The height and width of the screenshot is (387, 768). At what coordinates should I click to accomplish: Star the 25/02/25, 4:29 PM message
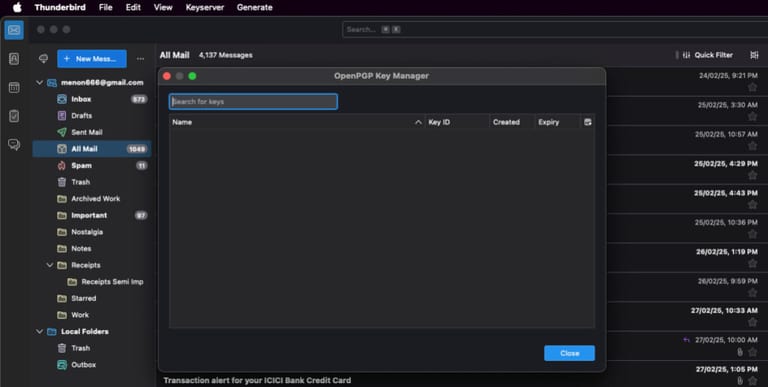point(752,175)
